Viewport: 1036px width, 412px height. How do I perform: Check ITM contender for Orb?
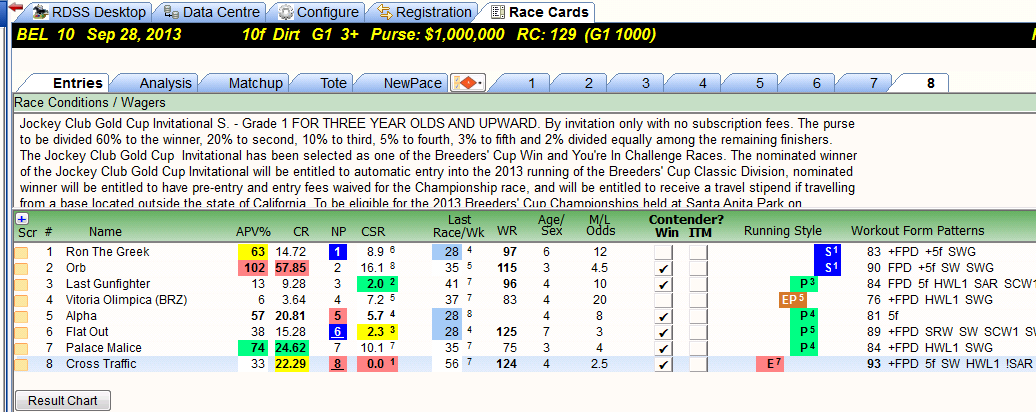tap(698, 268)
